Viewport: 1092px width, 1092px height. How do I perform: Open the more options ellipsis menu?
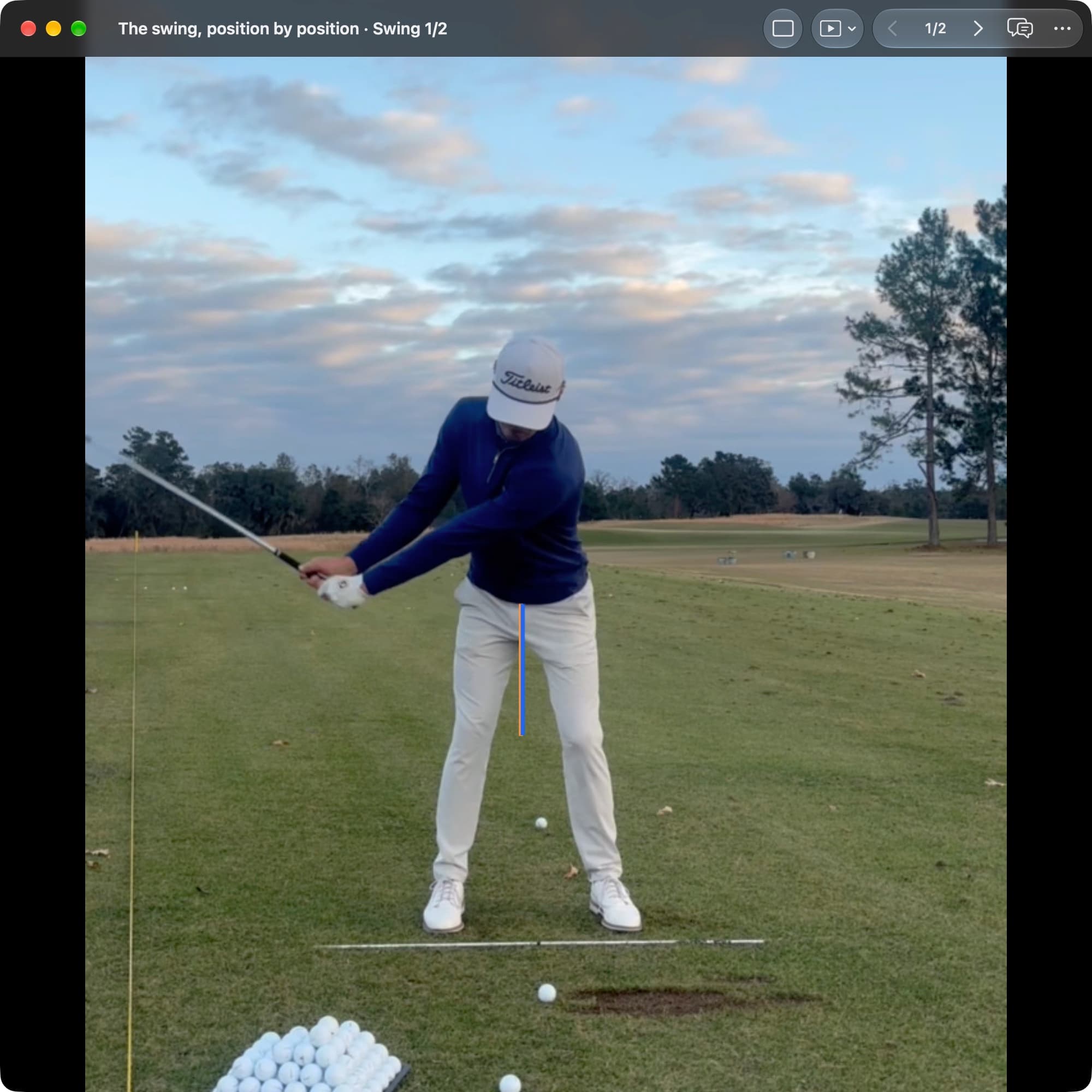pyautogui.click(x=1062, y=28)
